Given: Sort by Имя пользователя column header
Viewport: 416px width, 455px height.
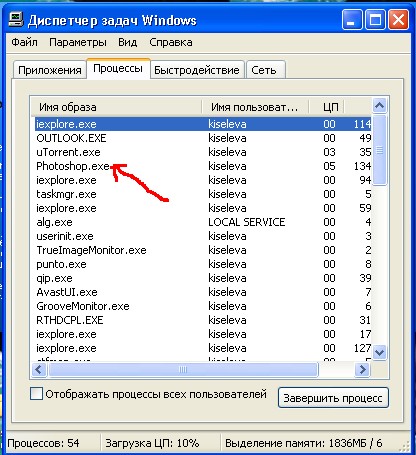Looking at the screenshot, I should 255,107.
